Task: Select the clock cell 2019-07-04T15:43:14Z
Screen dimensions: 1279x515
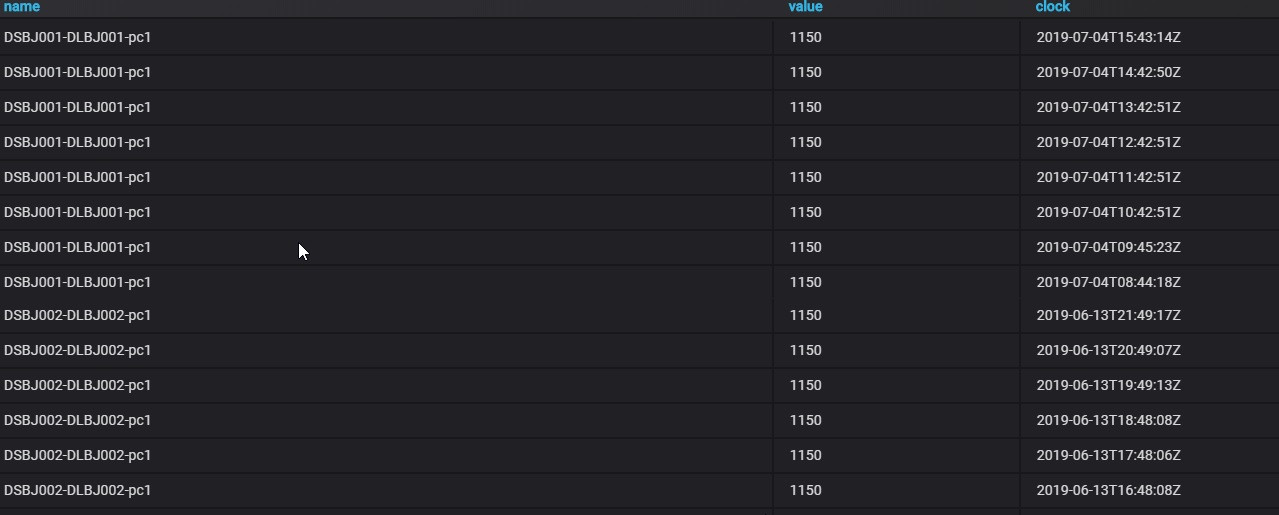Action: [1108, 38]
